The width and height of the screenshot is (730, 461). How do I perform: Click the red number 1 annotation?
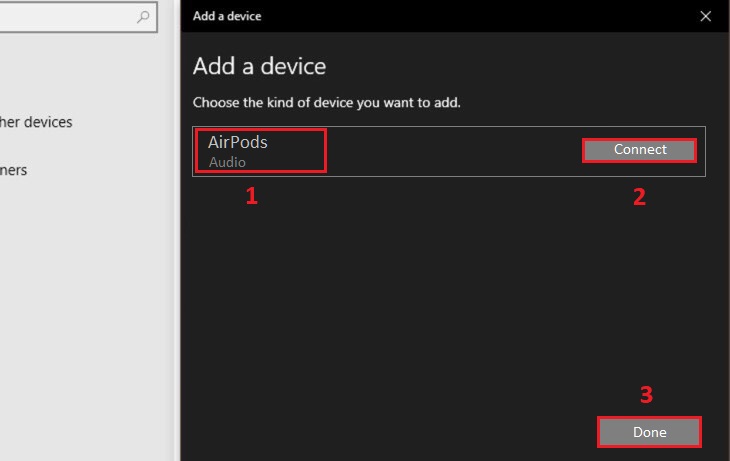252,197
